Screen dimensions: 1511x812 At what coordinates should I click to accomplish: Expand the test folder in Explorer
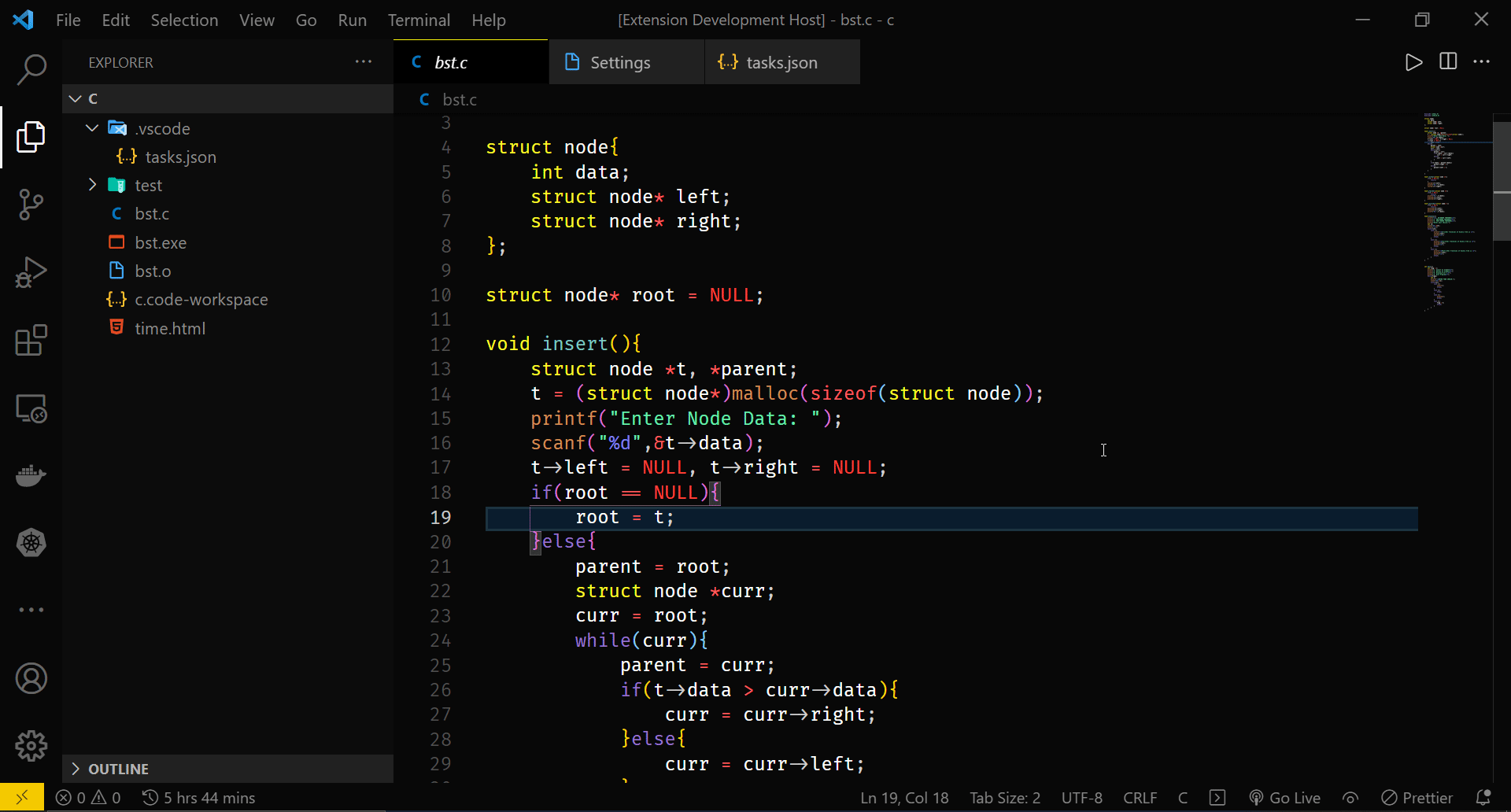tap(92, 185)
